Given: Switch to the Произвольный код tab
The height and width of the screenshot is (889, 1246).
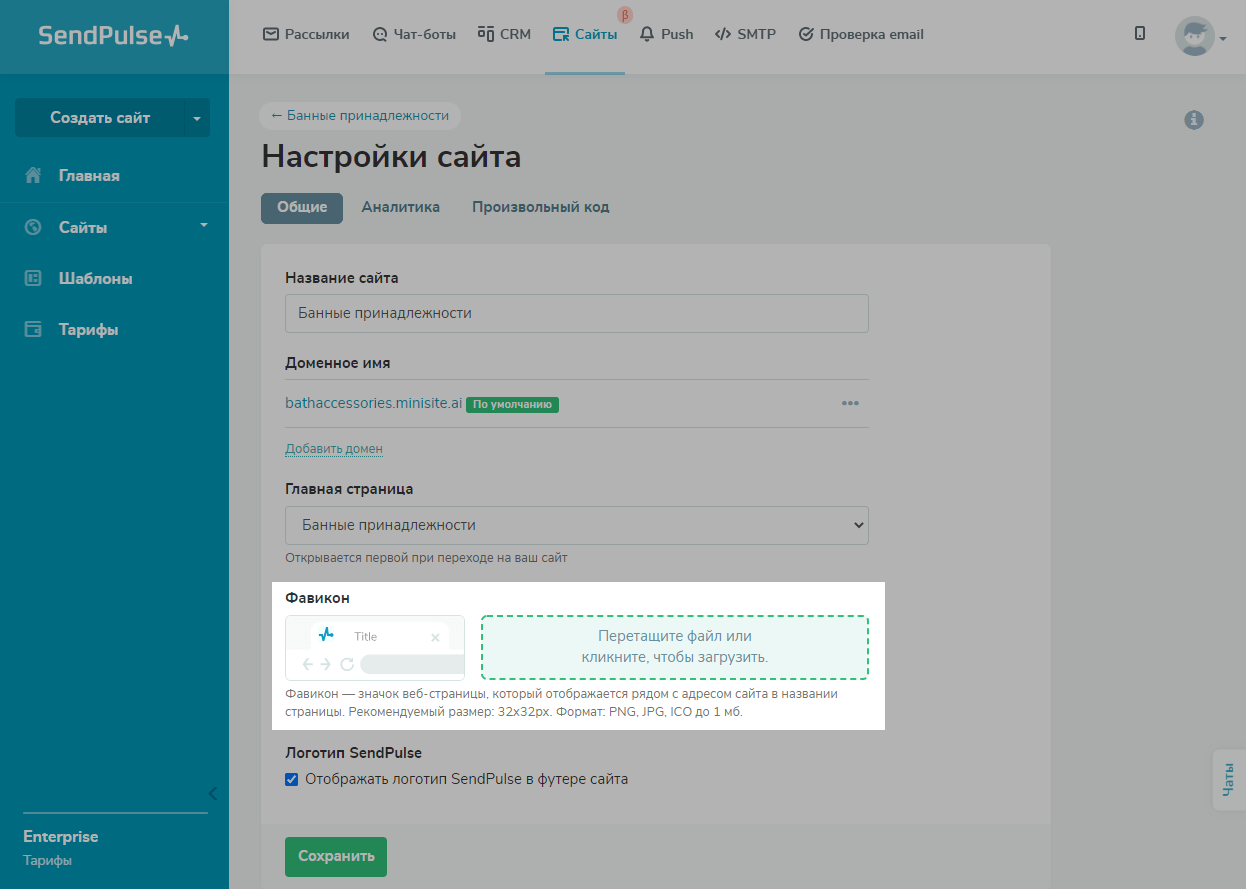Looking at the screenshot, I should pyautogui.click(x=541, y=208).
